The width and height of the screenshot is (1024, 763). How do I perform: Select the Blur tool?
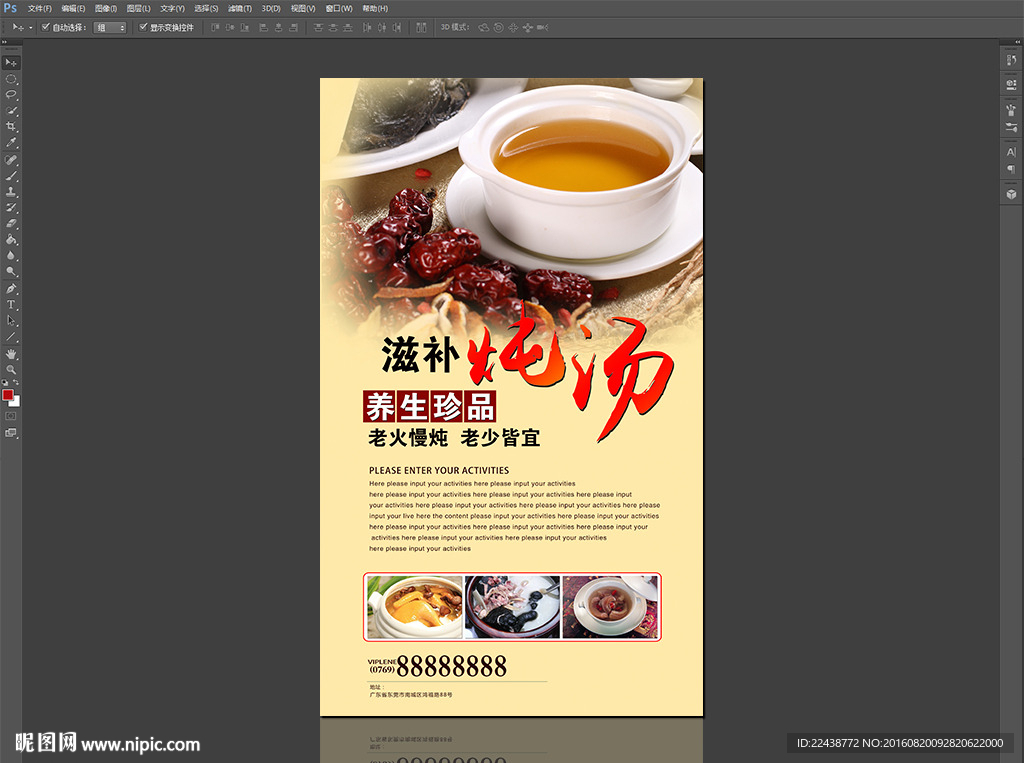pos(11,255)
